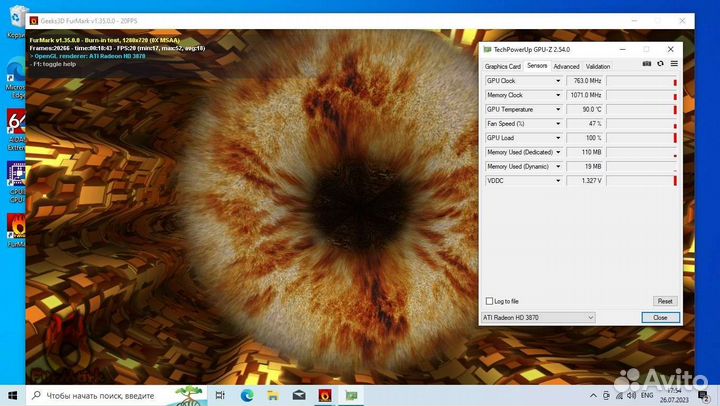720x406 pixels.
Task: Click the Windows search box
Action: 117,395
